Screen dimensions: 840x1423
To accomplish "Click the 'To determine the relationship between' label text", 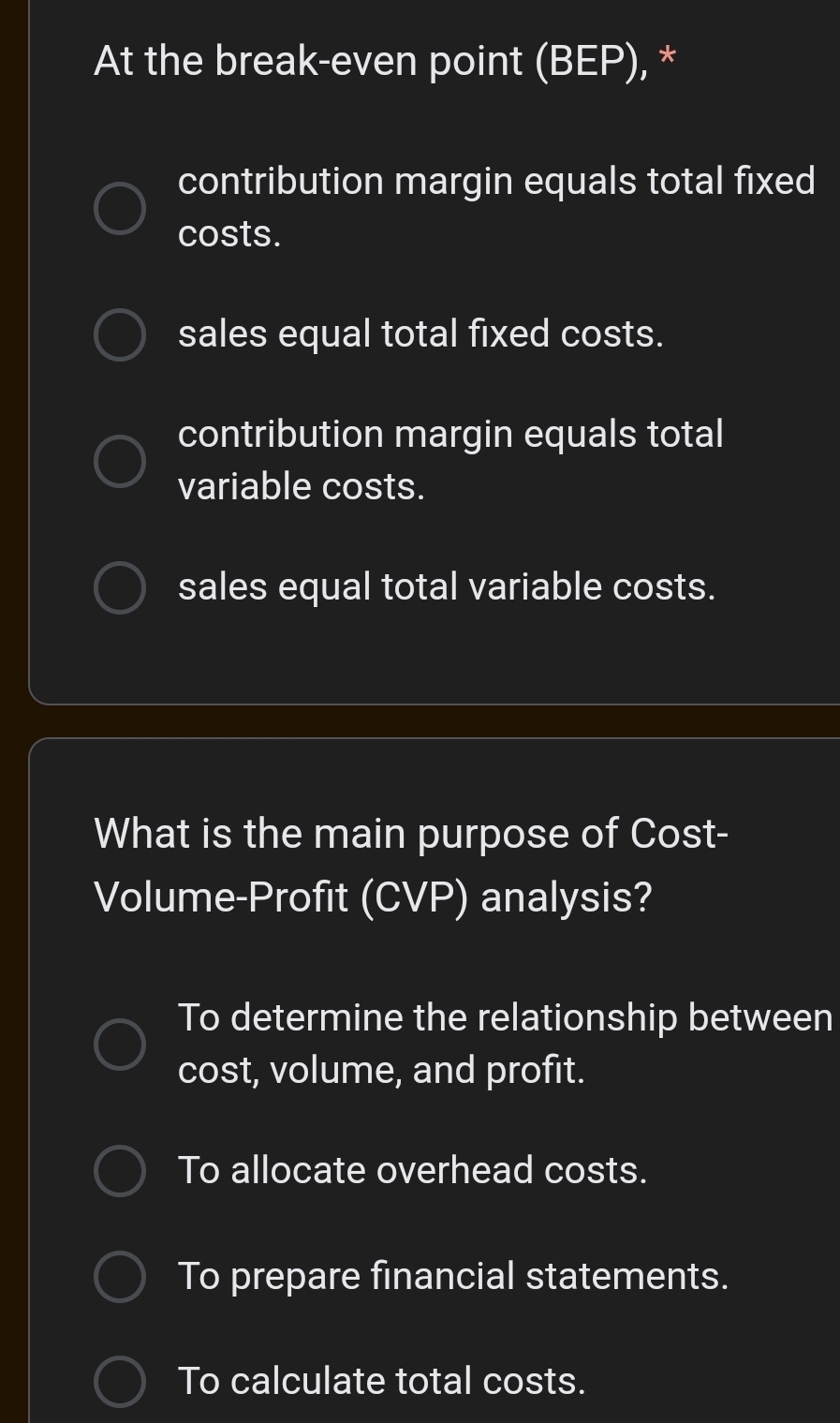I will [x=505, y=1018].
